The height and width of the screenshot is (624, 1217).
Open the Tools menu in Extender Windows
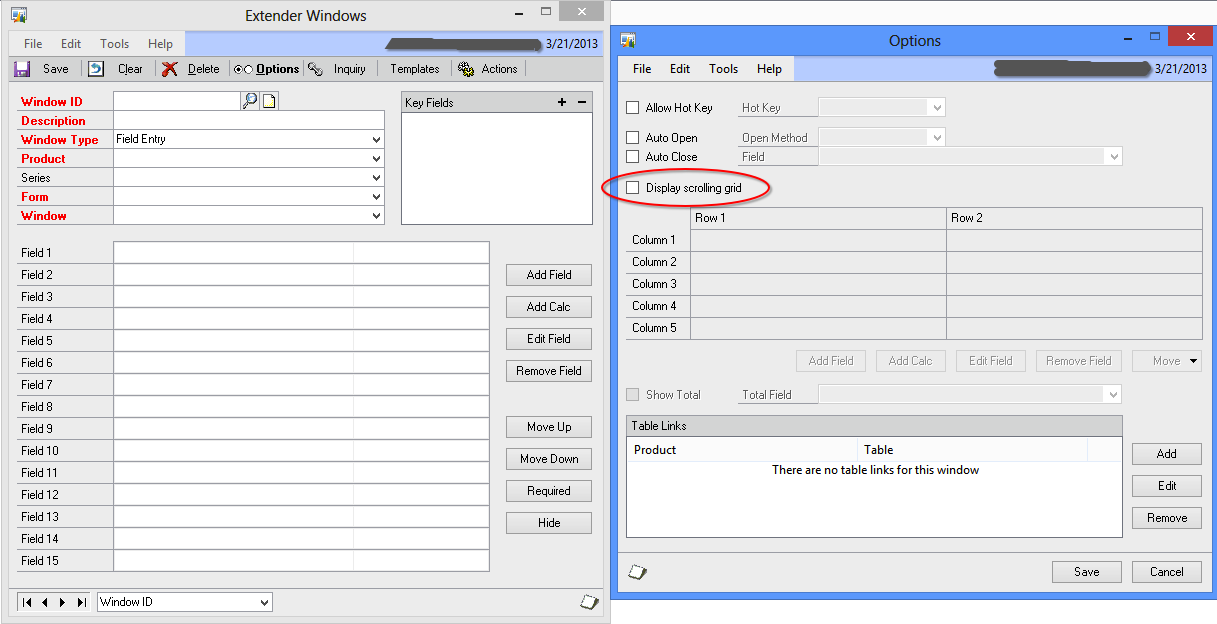click(x=115, y=44)
